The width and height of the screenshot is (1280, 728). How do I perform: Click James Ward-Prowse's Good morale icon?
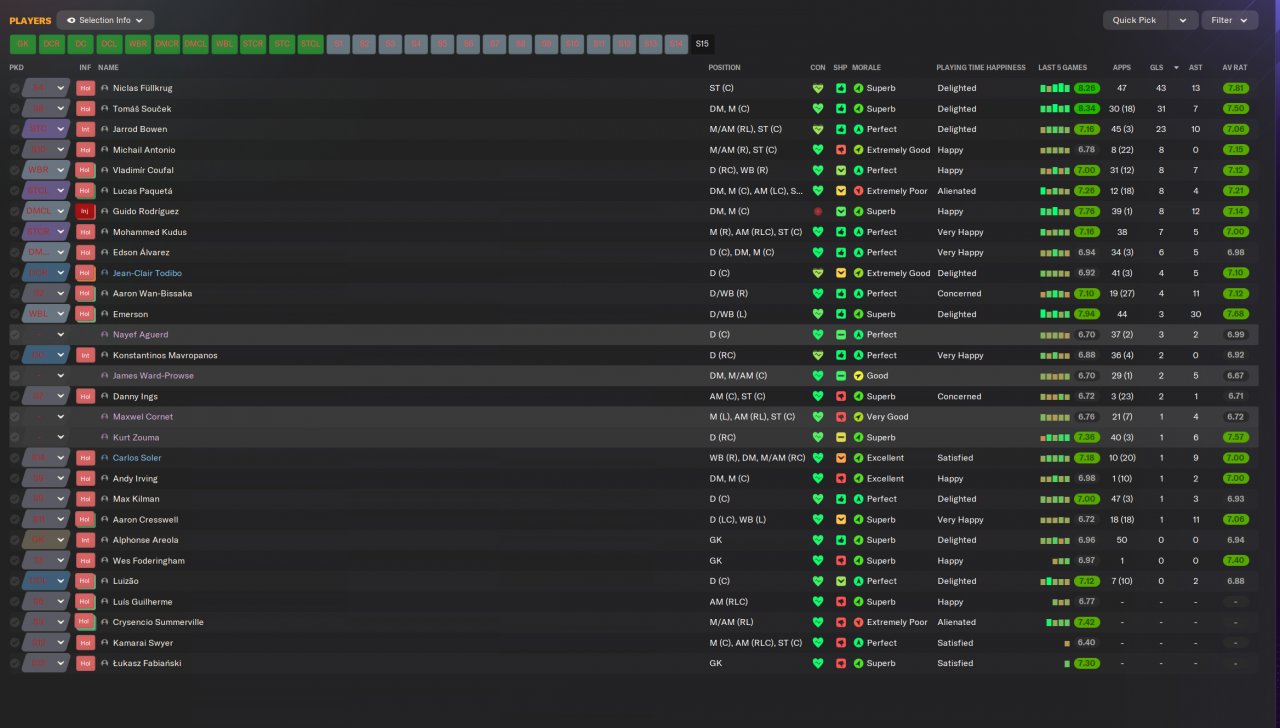pos(858,376)
